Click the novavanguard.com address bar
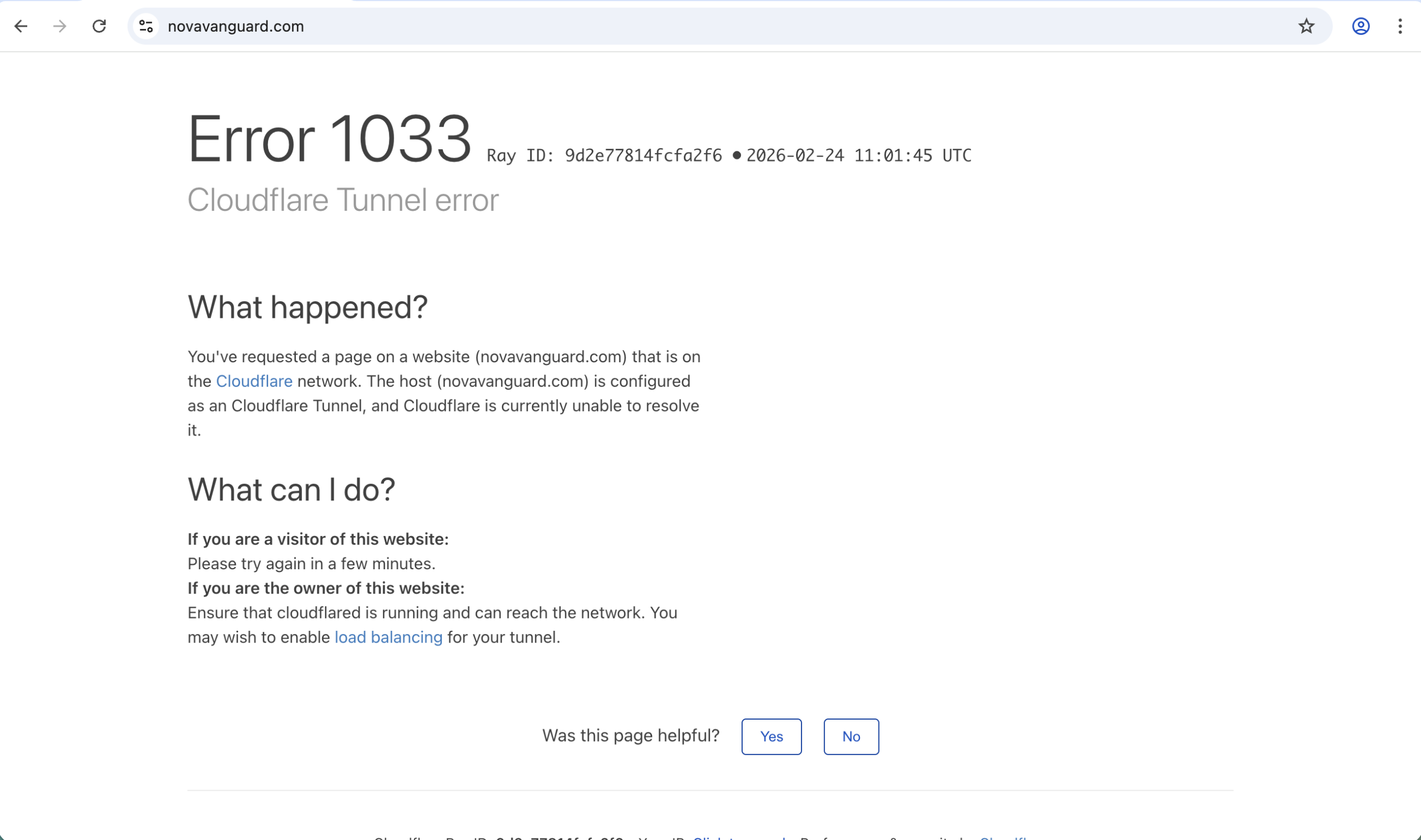The width and height of the screenshot is (1421, 840). pos(679,26)
